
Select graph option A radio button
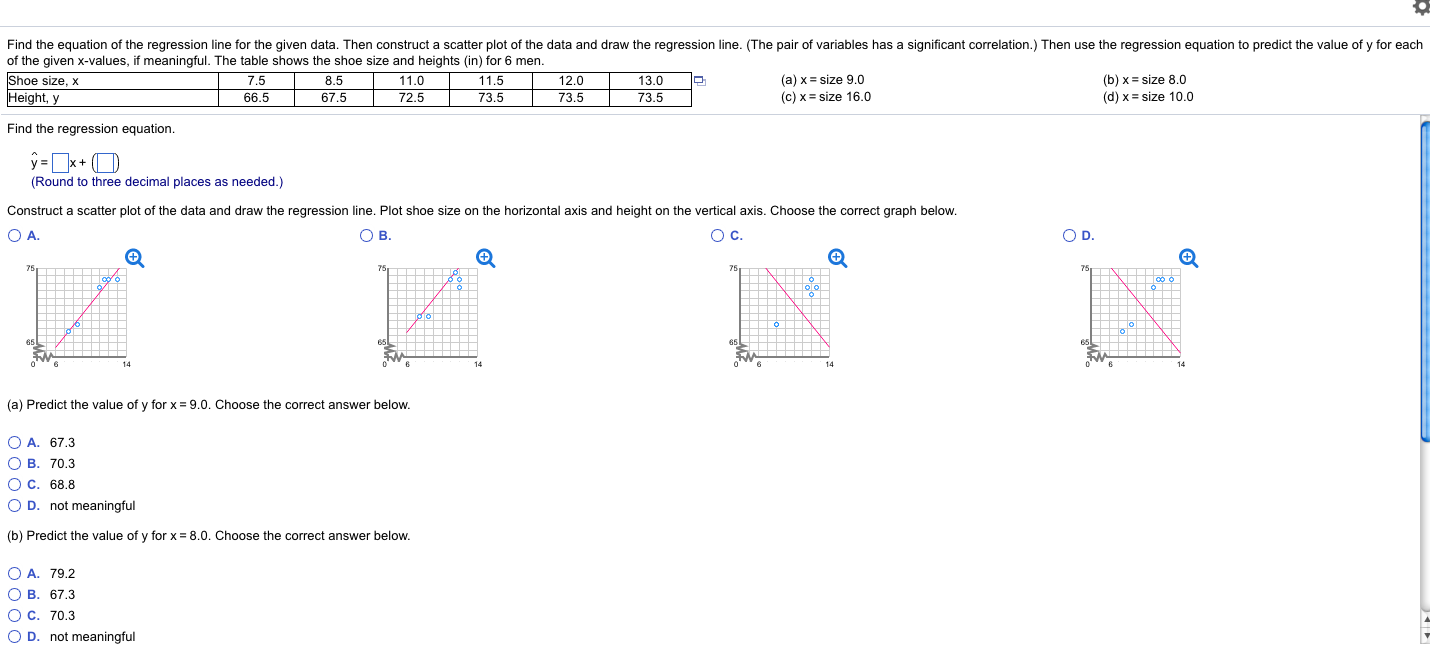(x=14, y=236)
